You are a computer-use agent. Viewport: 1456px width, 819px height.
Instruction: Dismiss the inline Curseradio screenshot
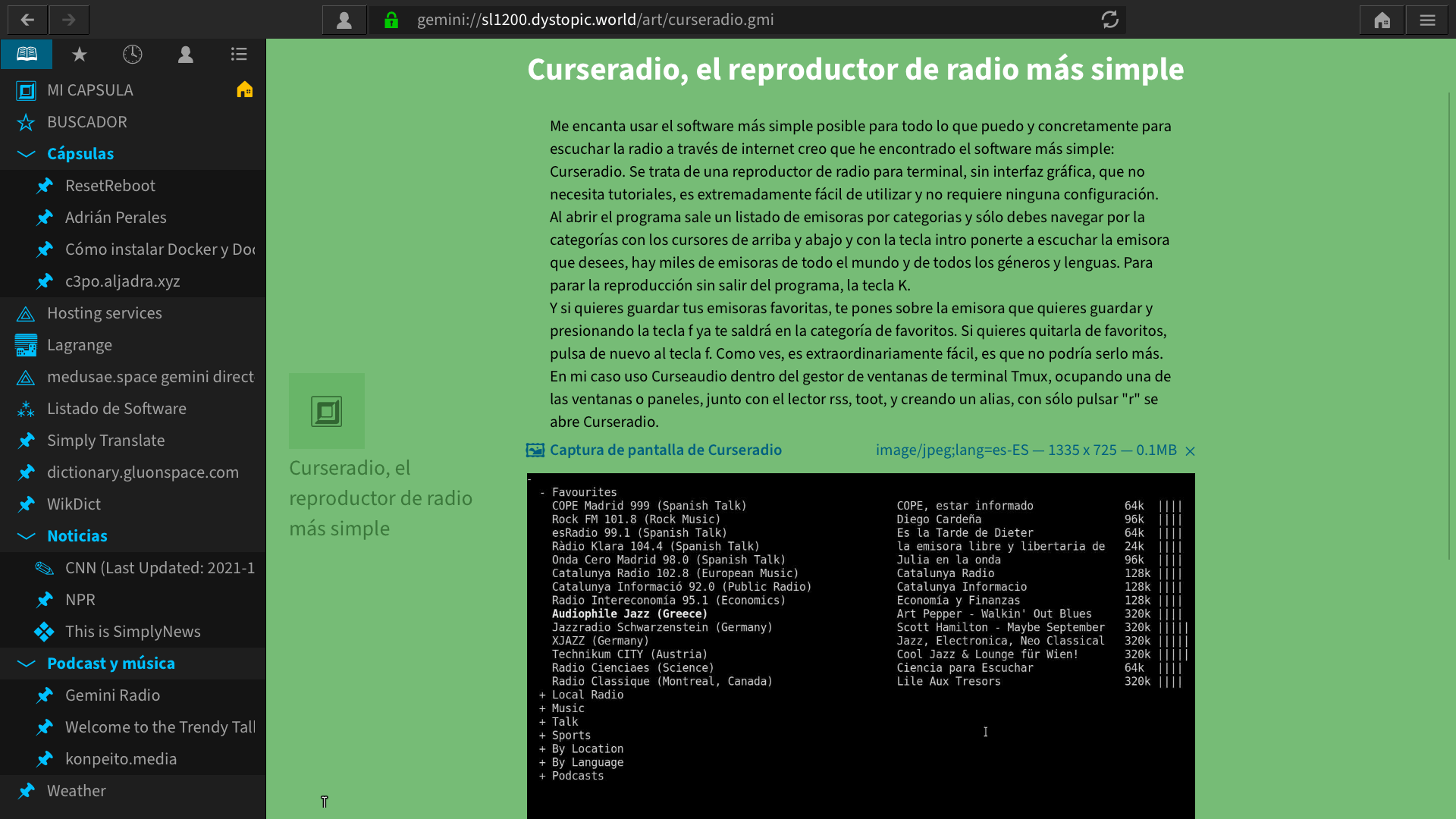1190,450
